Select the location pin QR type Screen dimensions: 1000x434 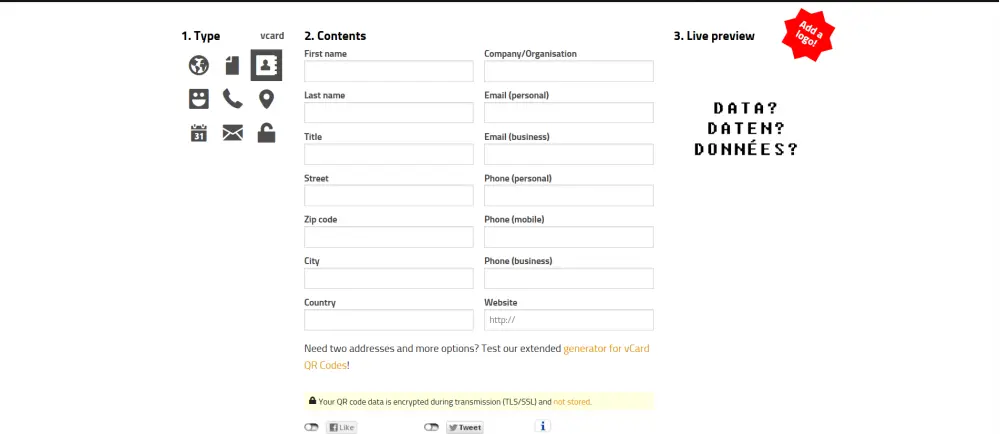pos(266,99)
